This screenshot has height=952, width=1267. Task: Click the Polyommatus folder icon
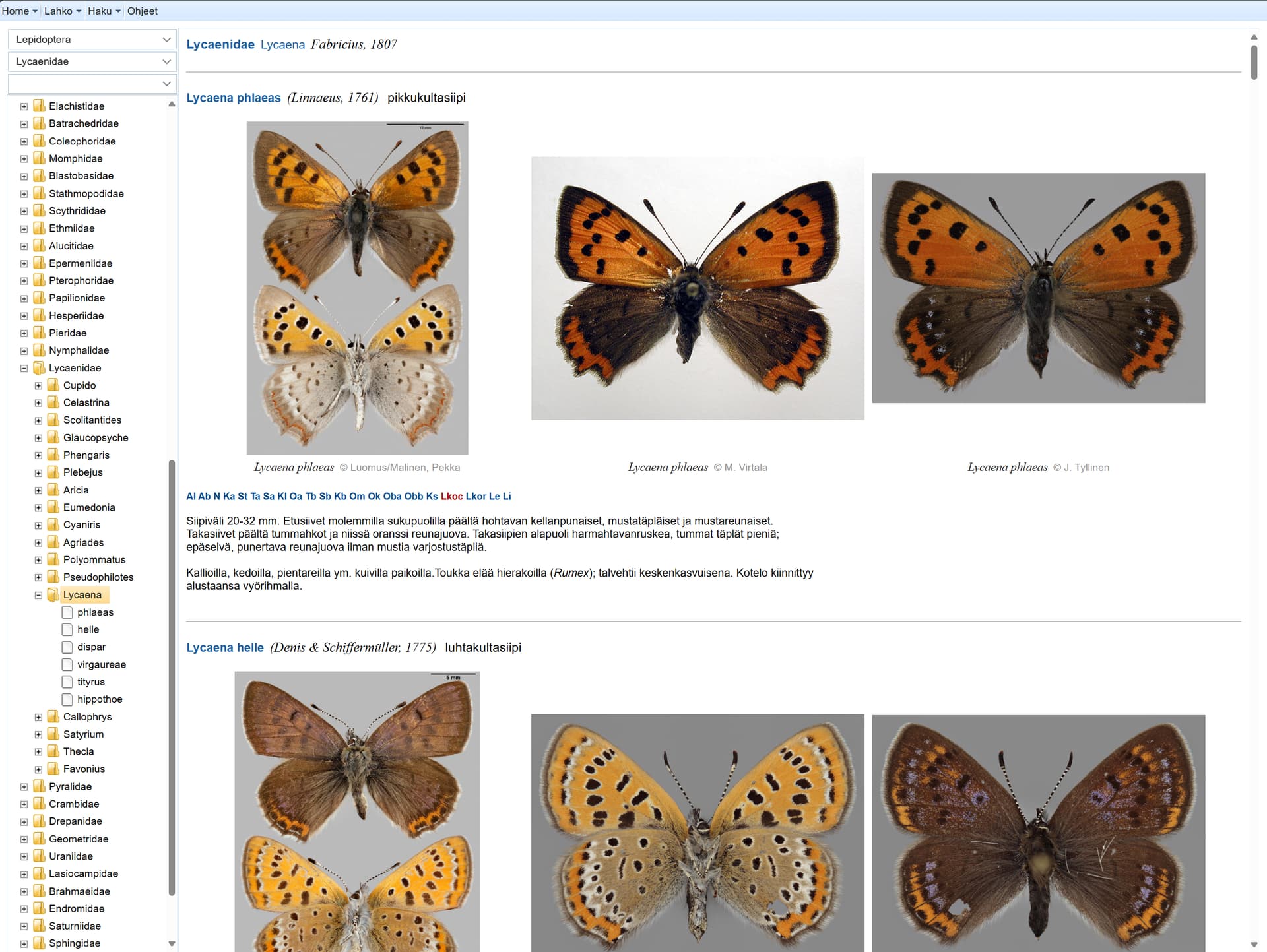click(x=54, y=560)
